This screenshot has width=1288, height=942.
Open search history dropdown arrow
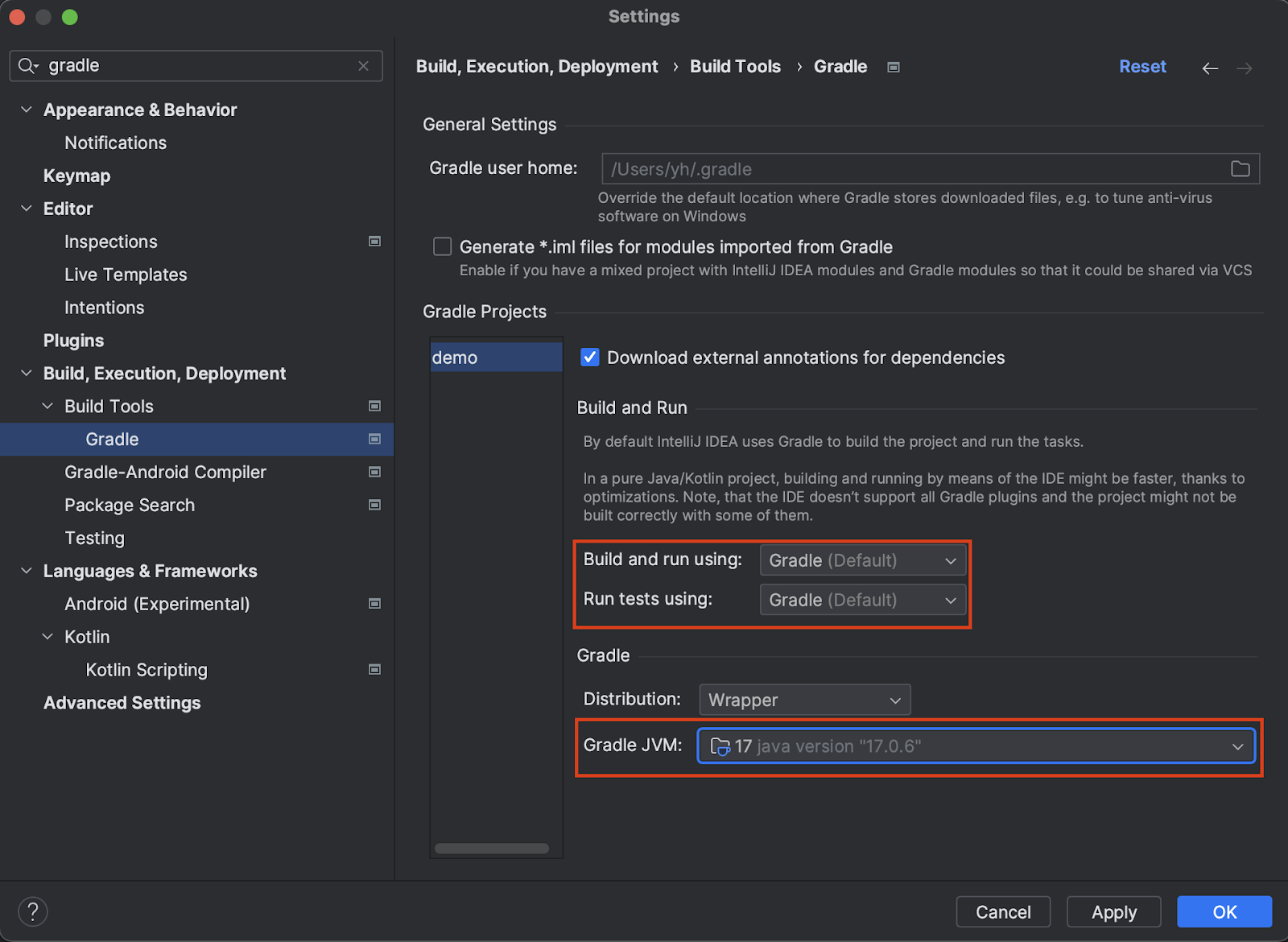point(36,67)
